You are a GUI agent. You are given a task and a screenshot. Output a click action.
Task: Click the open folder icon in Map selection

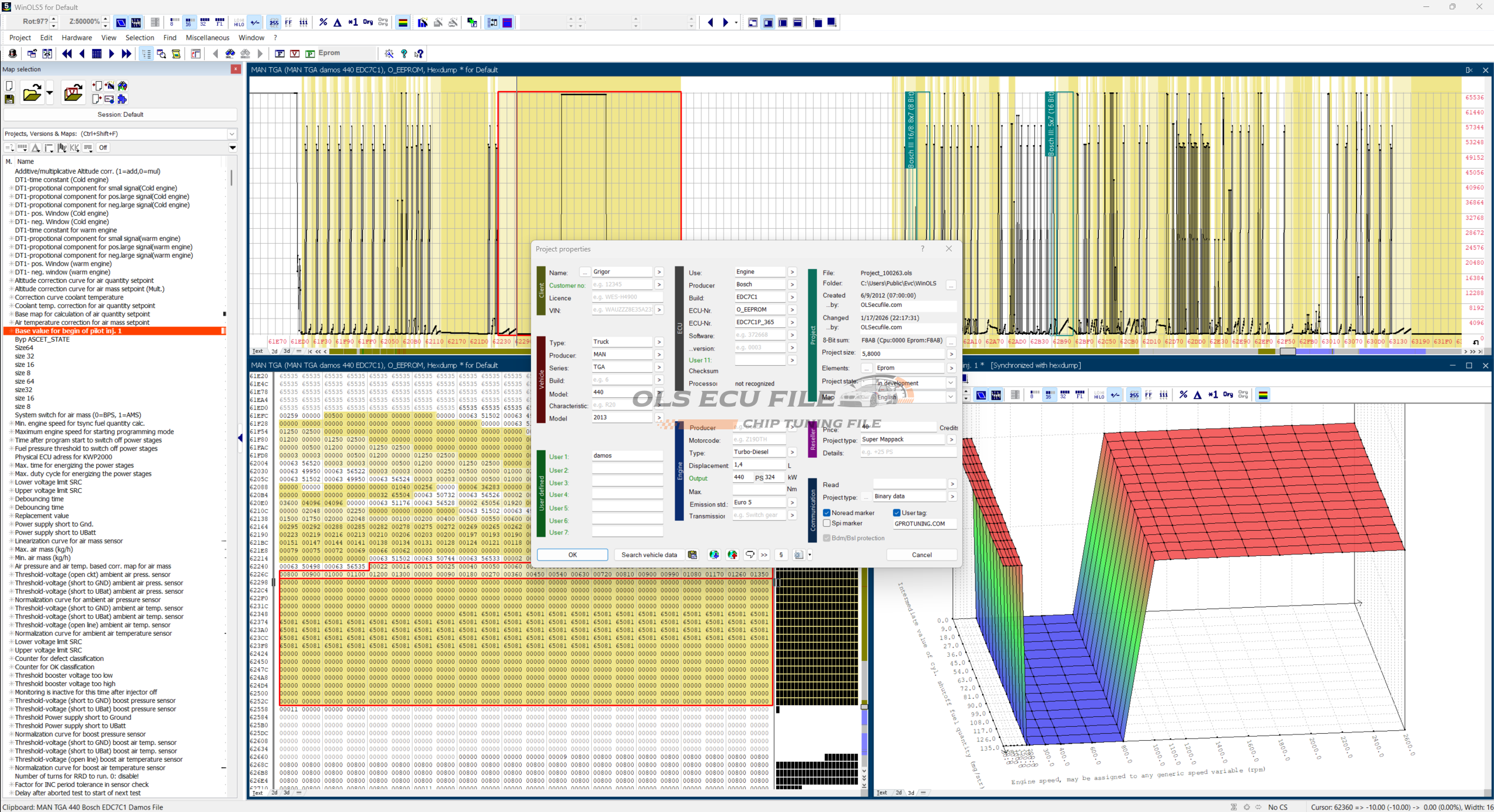[x=32, y=93]
